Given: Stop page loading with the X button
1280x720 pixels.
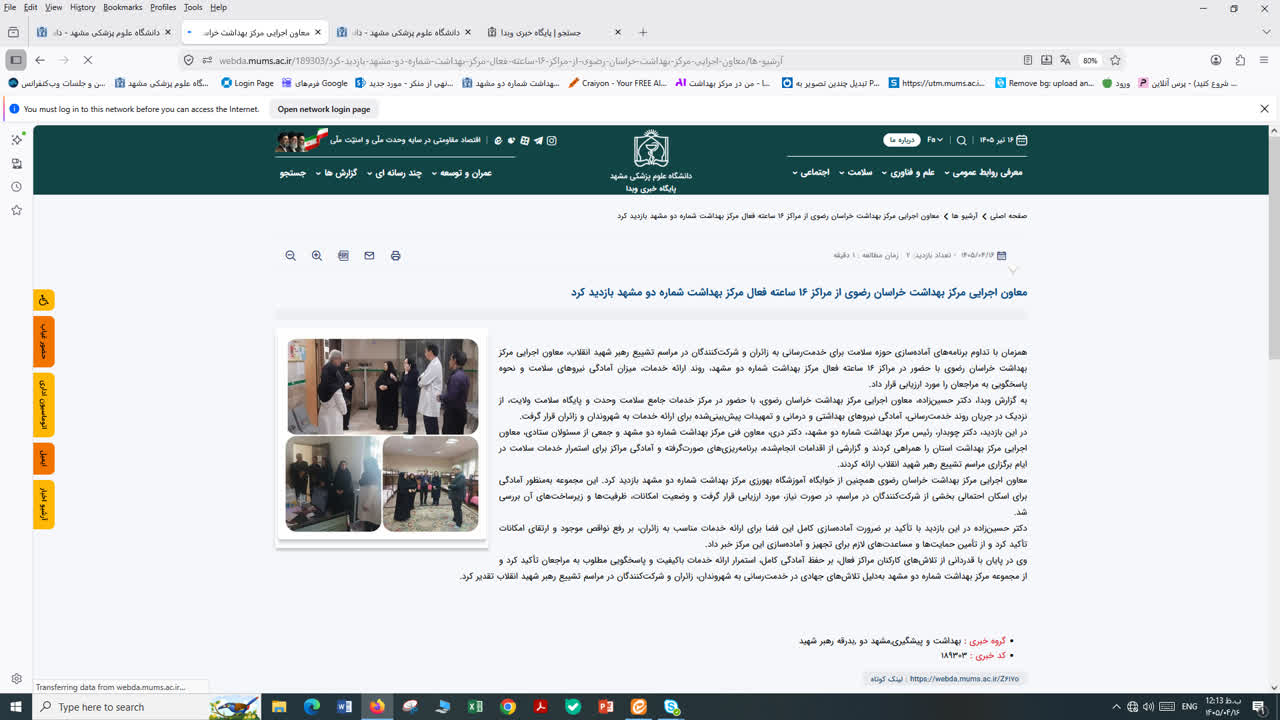Looking at the screenshot, I should [87, 60].
